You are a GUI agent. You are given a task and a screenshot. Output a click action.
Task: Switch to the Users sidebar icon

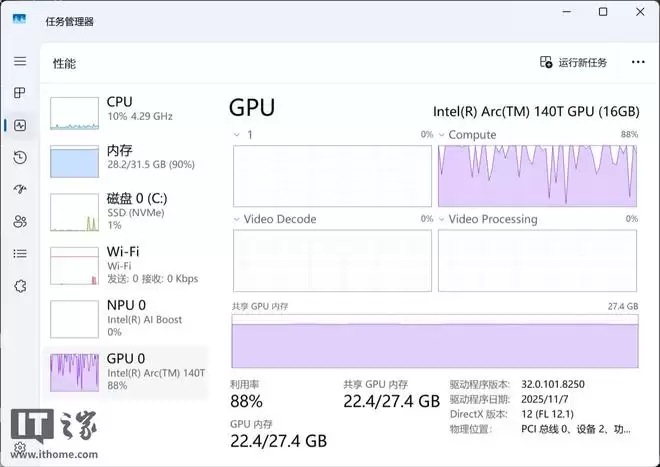coord(19,221)
